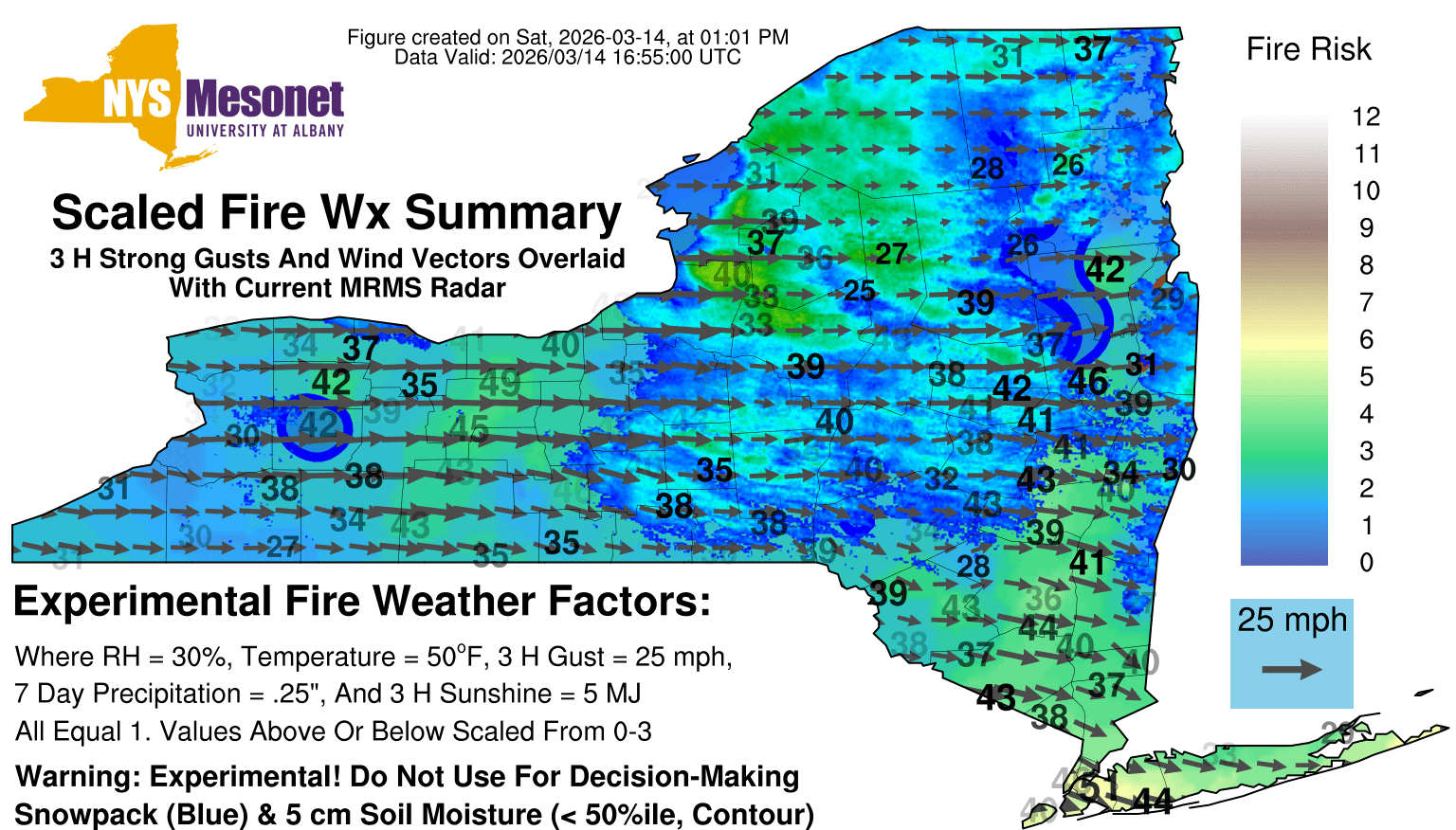The width and height of the screenshot is (1456, 830).
Task: Click the "Fire Risk" legend title
Action: coord(1308,49)
